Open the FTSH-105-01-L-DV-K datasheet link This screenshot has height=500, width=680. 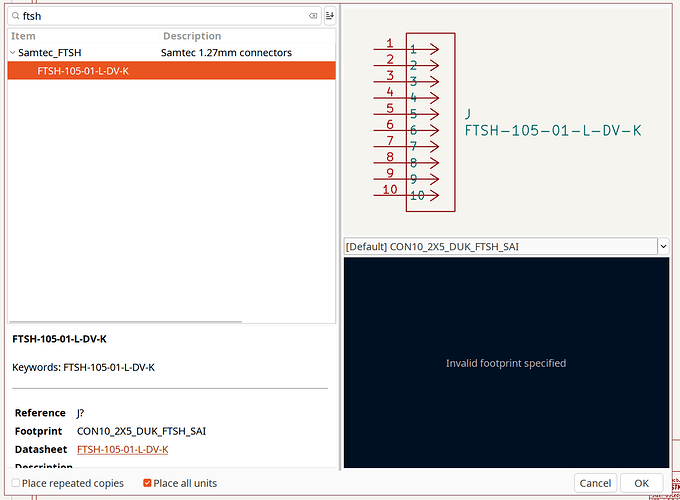click(x=123, y=449)
